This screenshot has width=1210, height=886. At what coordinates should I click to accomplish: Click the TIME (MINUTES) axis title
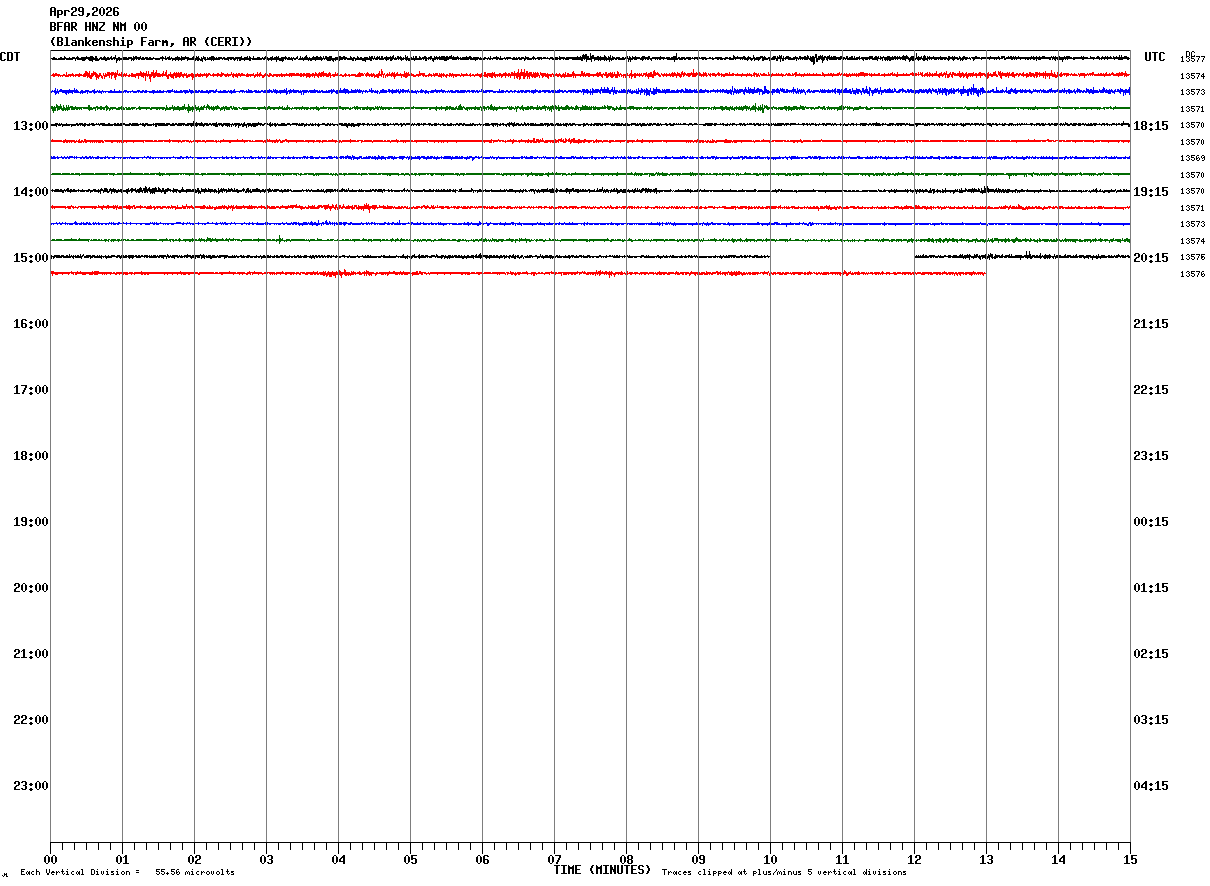point(602,870)
